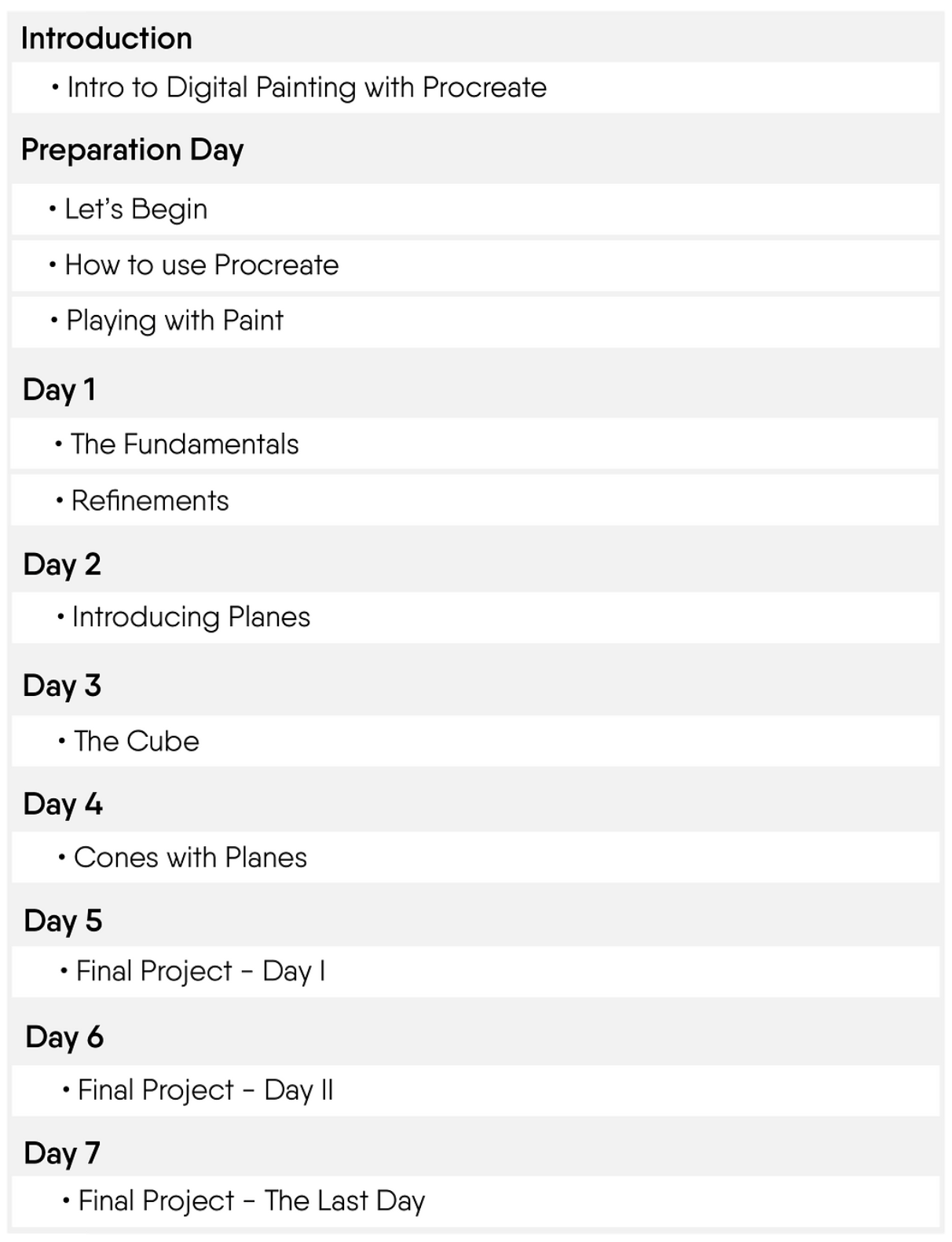
Task: Open How to use Procreate lesson
Action: pos(202,266)
